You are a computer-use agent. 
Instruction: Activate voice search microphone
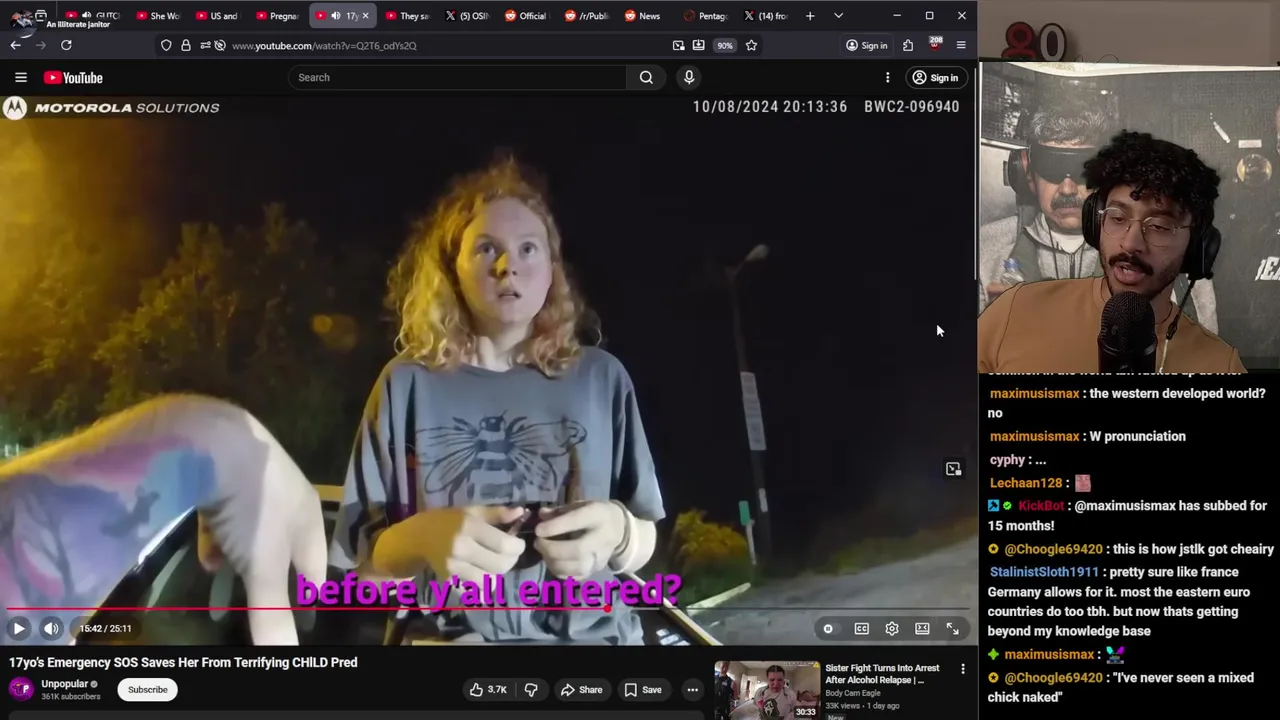point(689,77)
